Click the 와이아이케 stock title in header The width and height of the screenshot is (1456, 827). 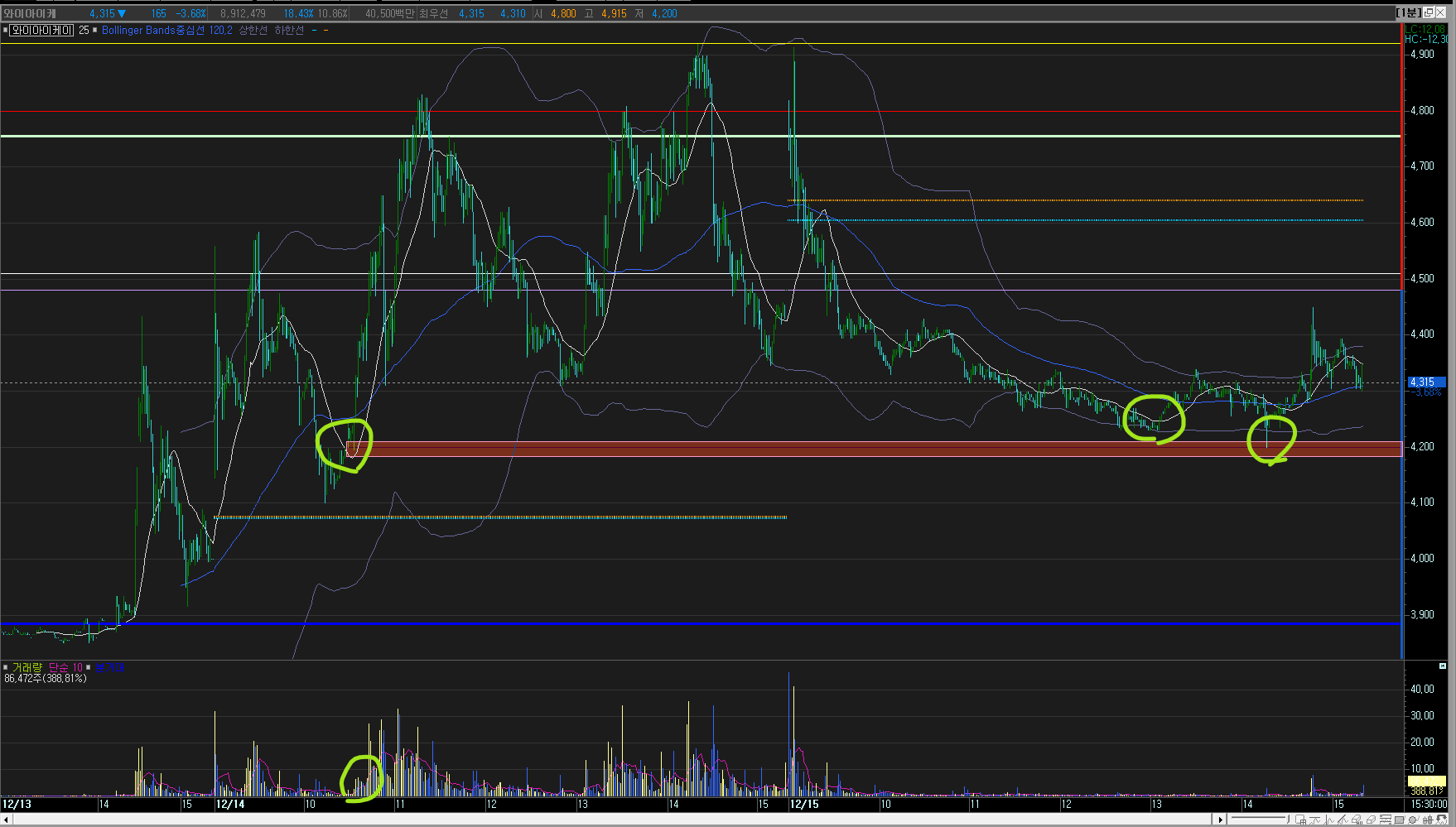[30, 13]
